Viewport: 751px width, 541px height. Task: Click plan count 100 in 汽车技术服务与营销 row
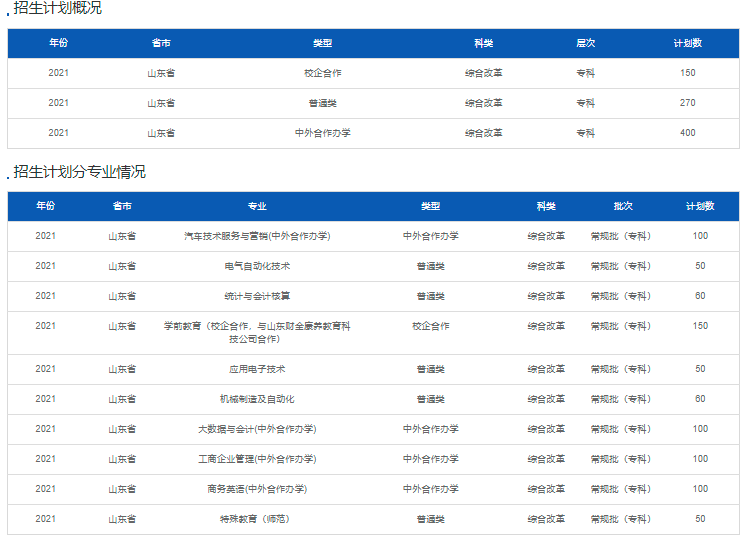coord(700,236)
